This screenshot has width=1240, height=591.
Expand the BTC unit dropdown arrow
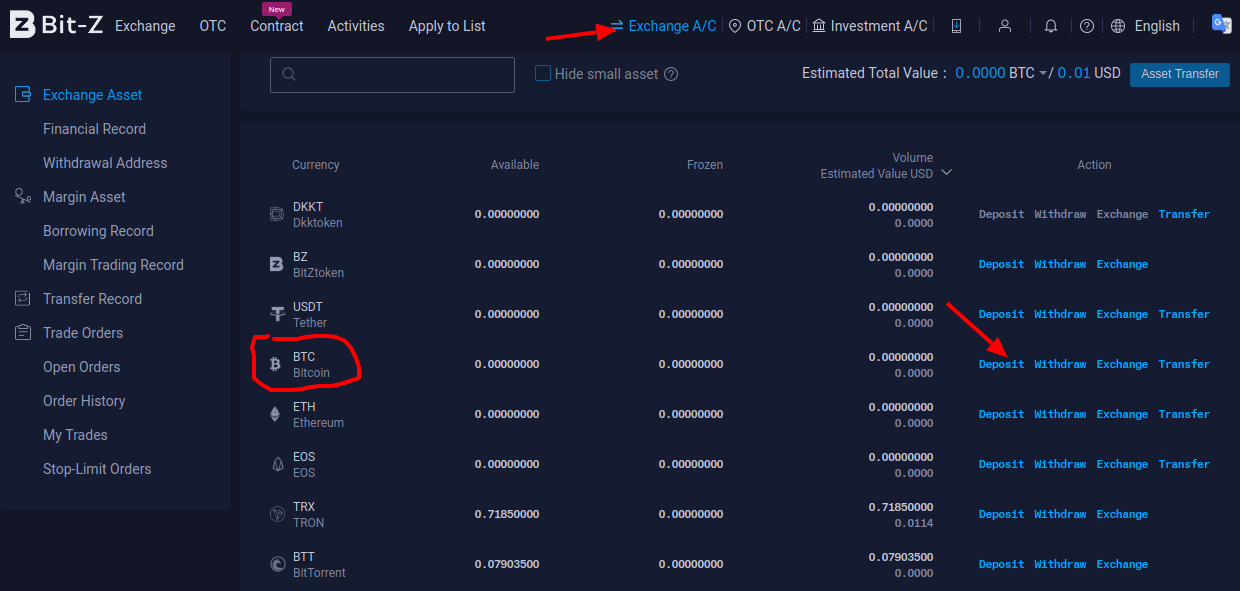(1043, 74)
